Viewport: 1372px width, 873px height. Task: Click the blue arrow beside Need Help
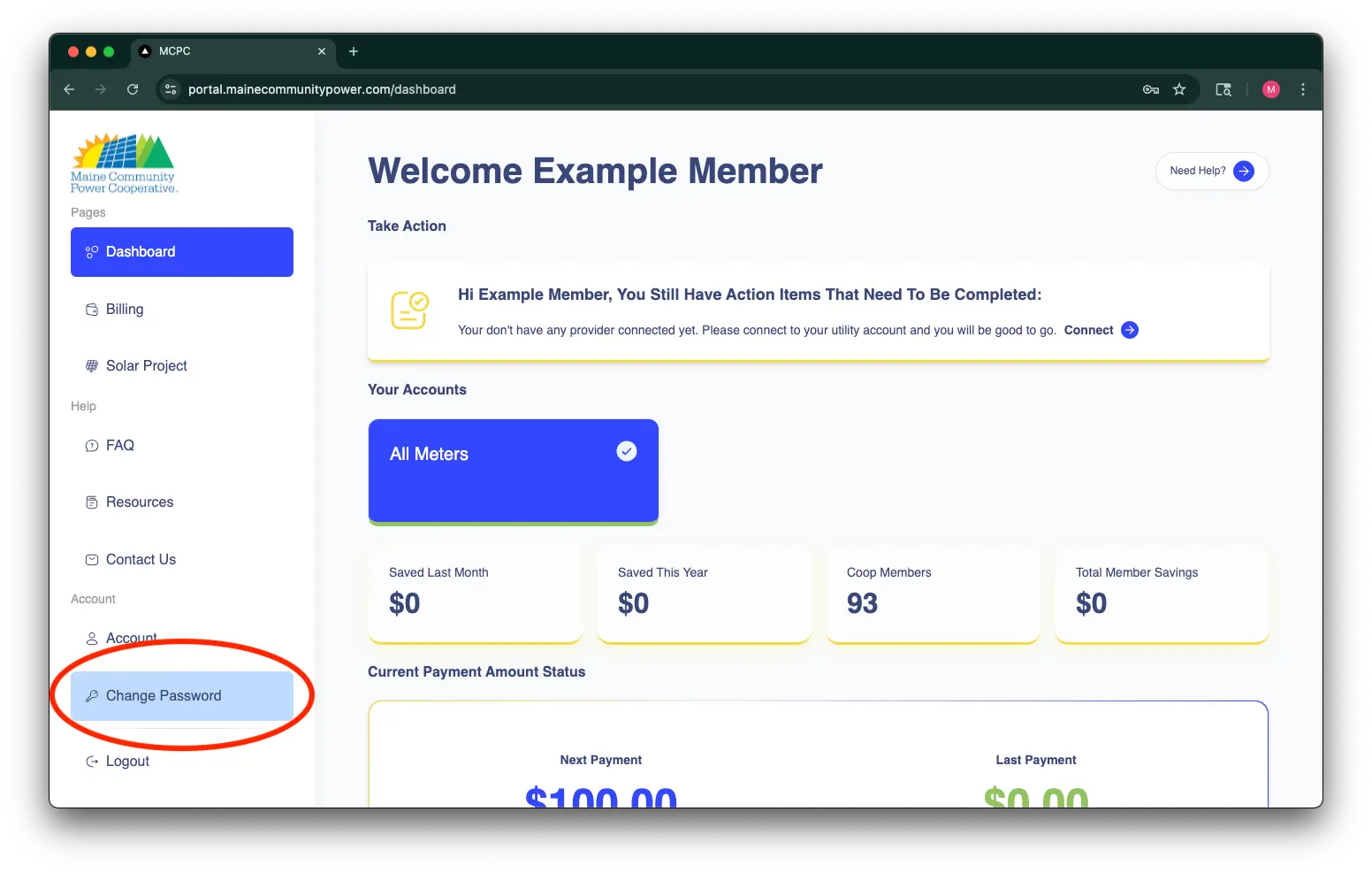click(1244, 171)
